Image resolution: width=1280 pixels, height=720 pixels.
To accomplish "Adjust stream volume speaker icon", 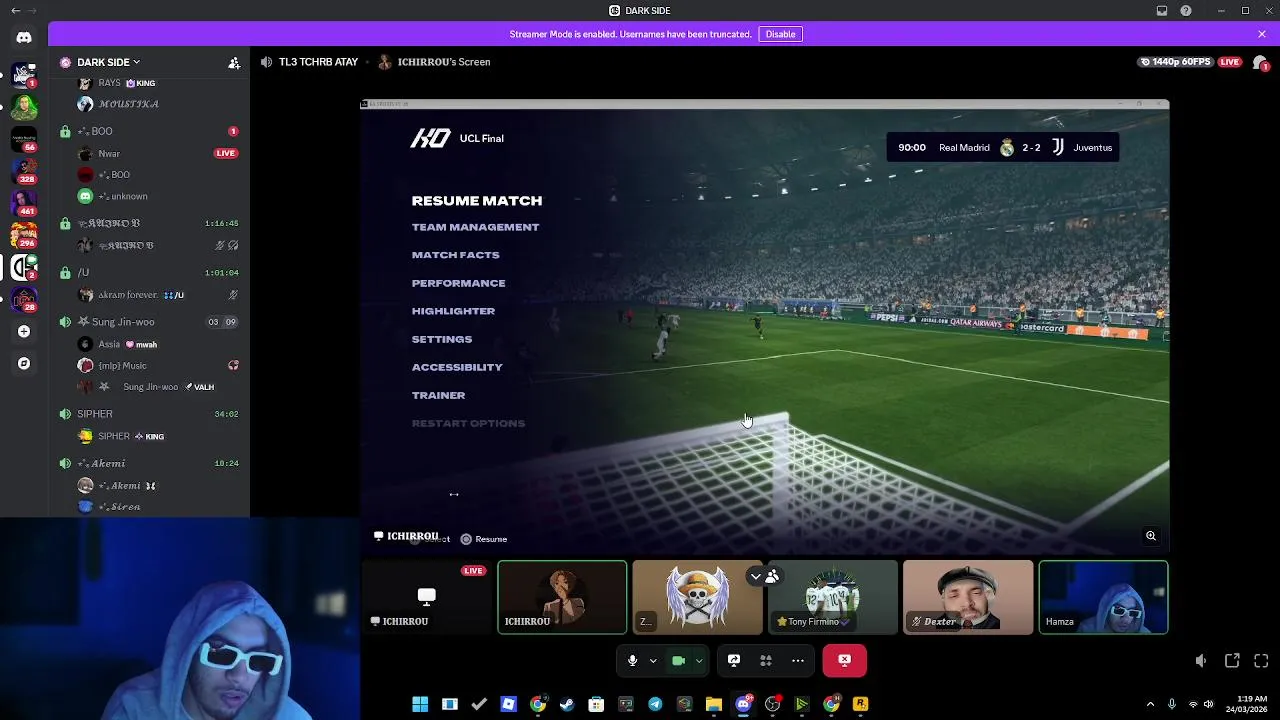I will (1201, 661).
